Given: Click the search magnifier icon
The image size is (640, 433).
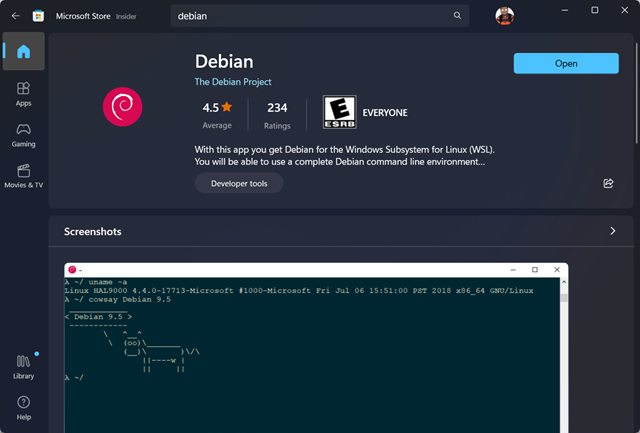Looking at the screenshot, I should pos(457,16).
